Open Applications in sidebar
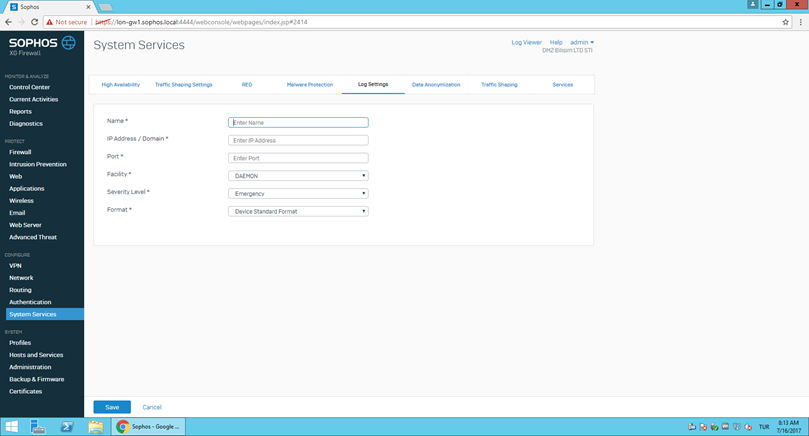 click(x=26, y=189)
